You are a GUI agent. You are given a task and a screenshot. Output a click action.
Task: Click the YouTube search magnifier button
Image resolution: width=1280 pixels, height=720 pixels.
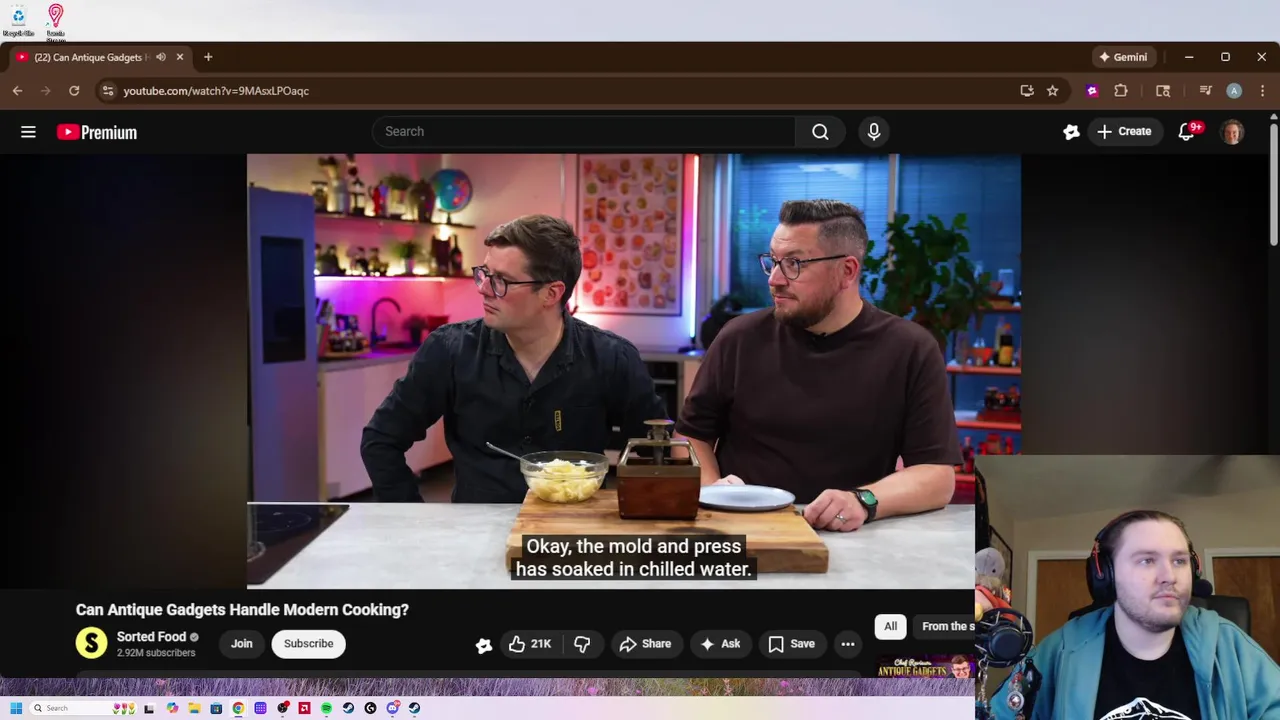click(820, 131)
